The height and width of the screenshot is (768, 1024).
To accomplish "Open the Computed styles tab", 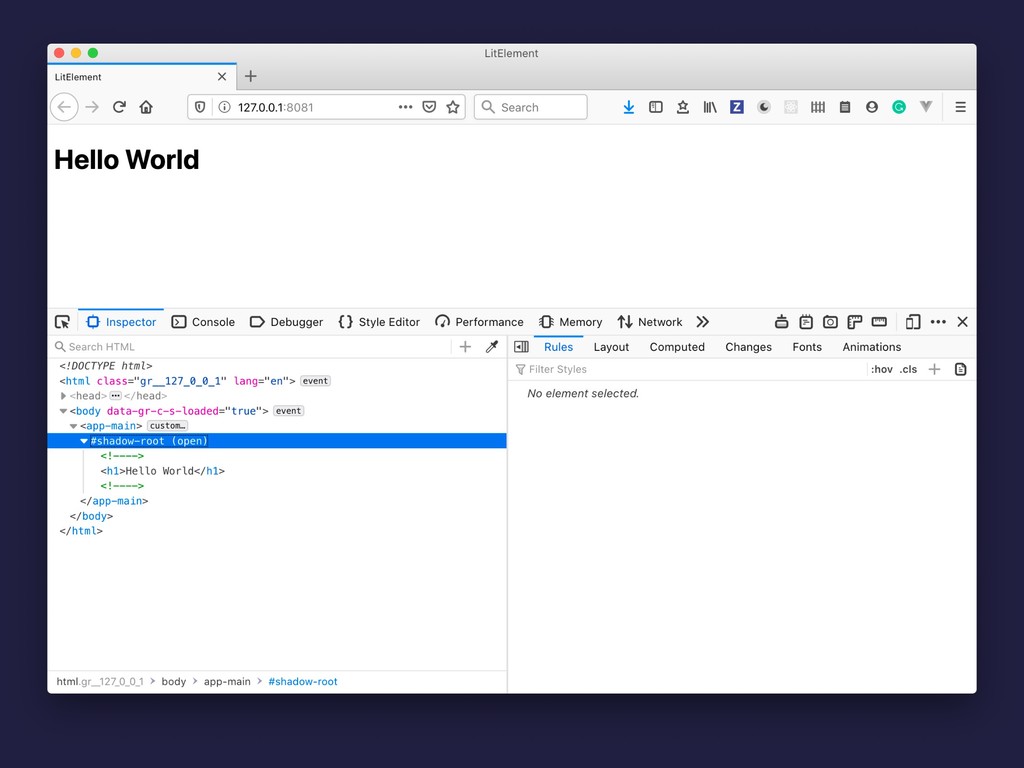I will [x=677, y=347].
